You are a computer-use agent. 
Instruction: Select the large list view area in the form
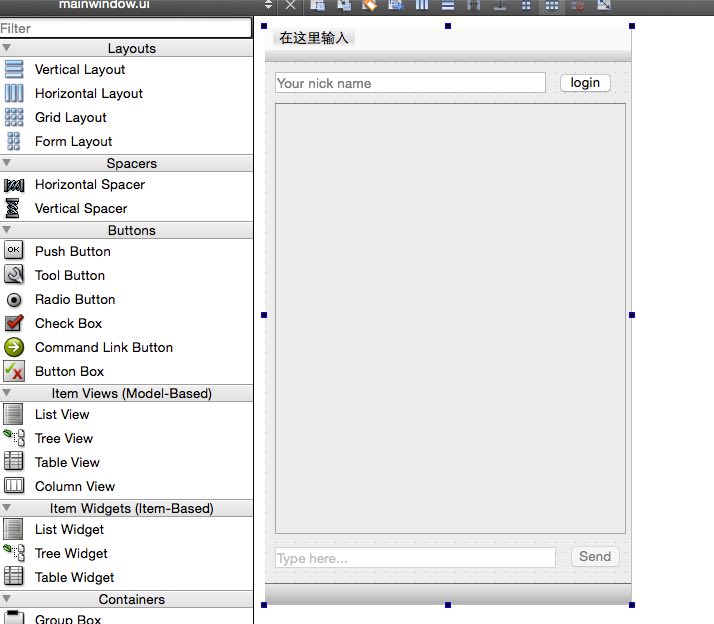450,318
